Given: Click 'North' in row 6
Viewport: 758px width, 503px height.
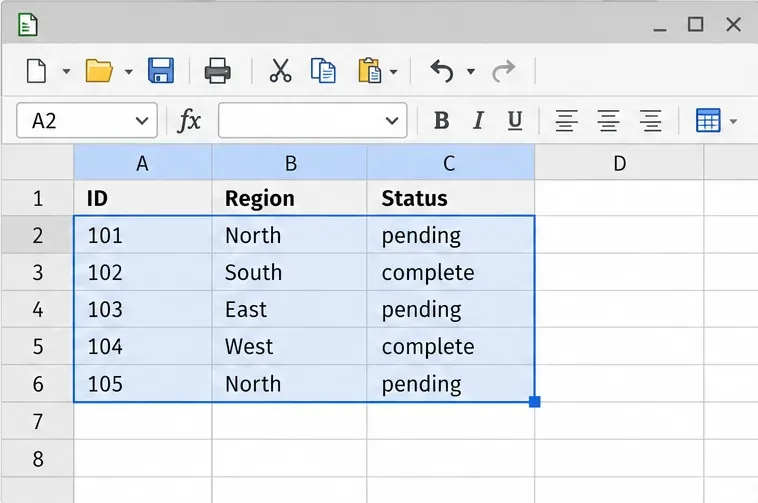Looking at the screenshot, I should point(290,384).
